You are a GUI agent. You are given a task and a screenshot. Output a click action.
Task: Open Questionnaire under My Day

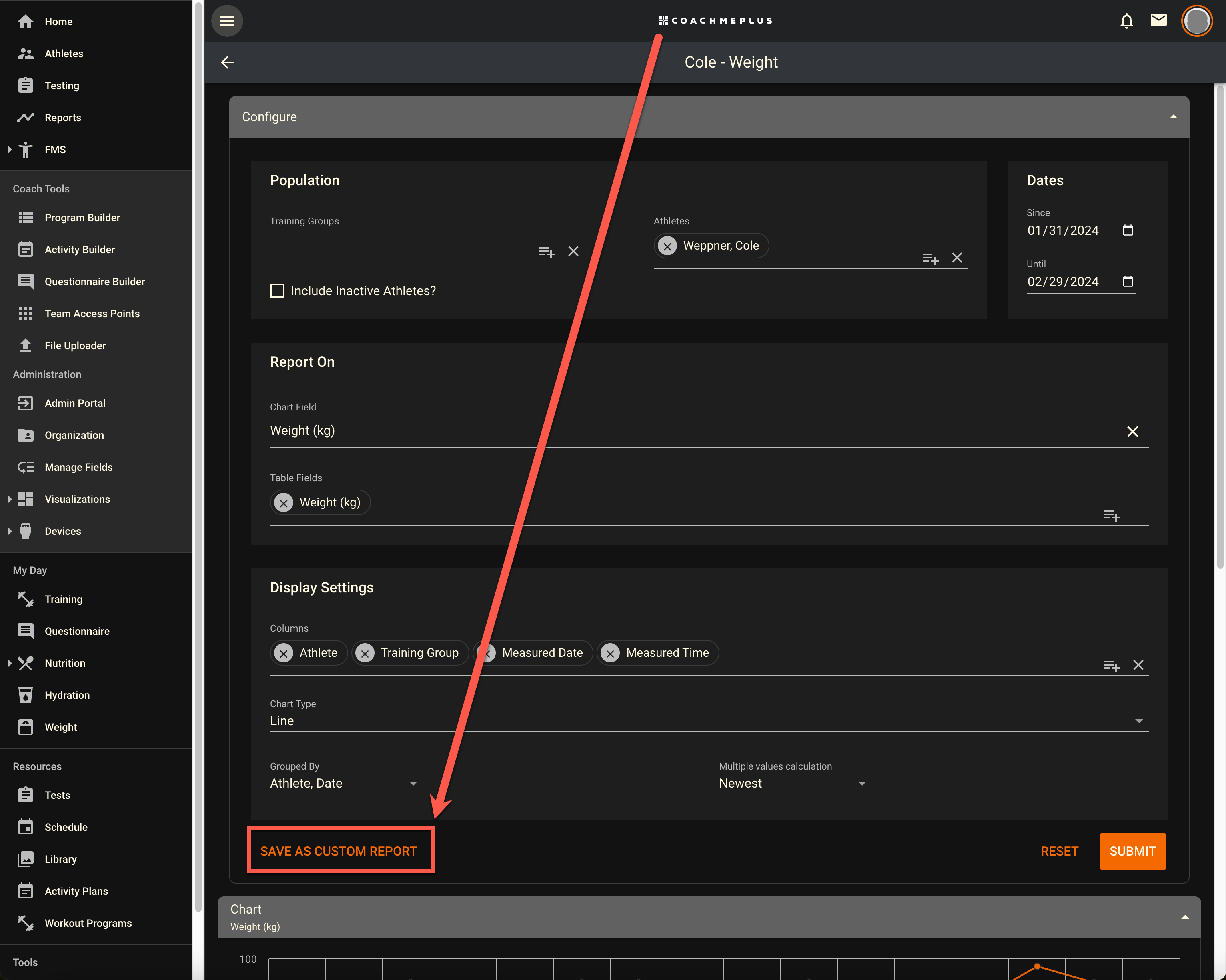click(96, 631)
